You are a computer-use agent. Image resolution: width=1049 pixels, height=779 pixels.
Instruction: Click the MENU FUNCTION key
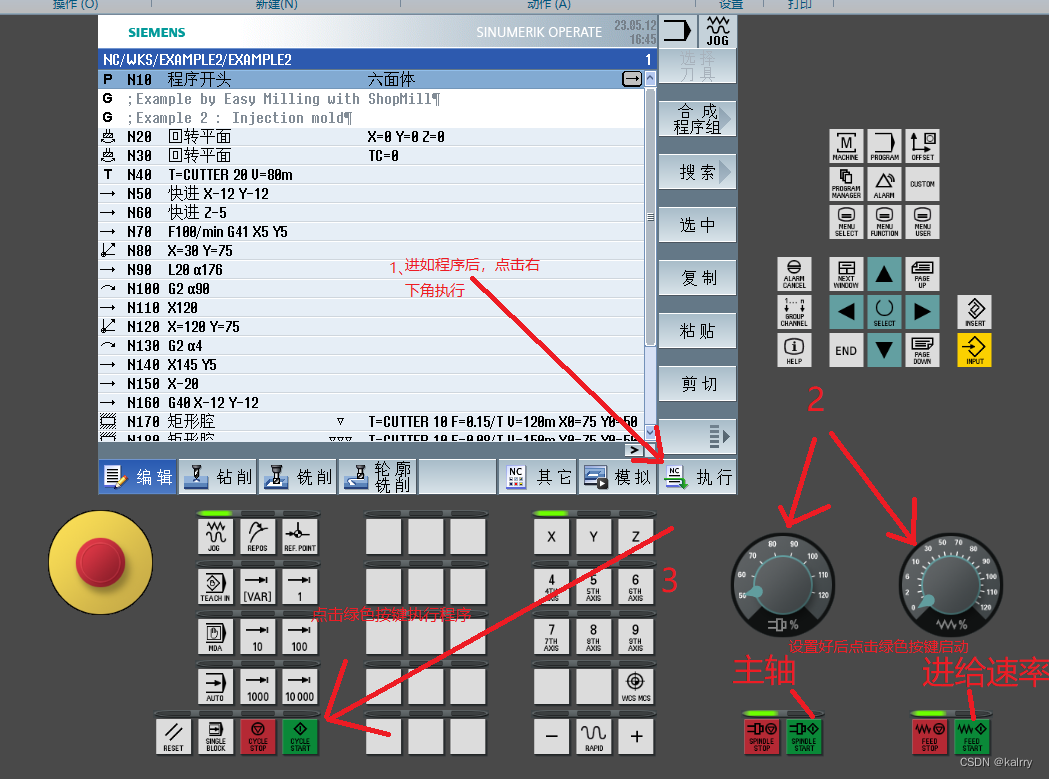point(884,222)
